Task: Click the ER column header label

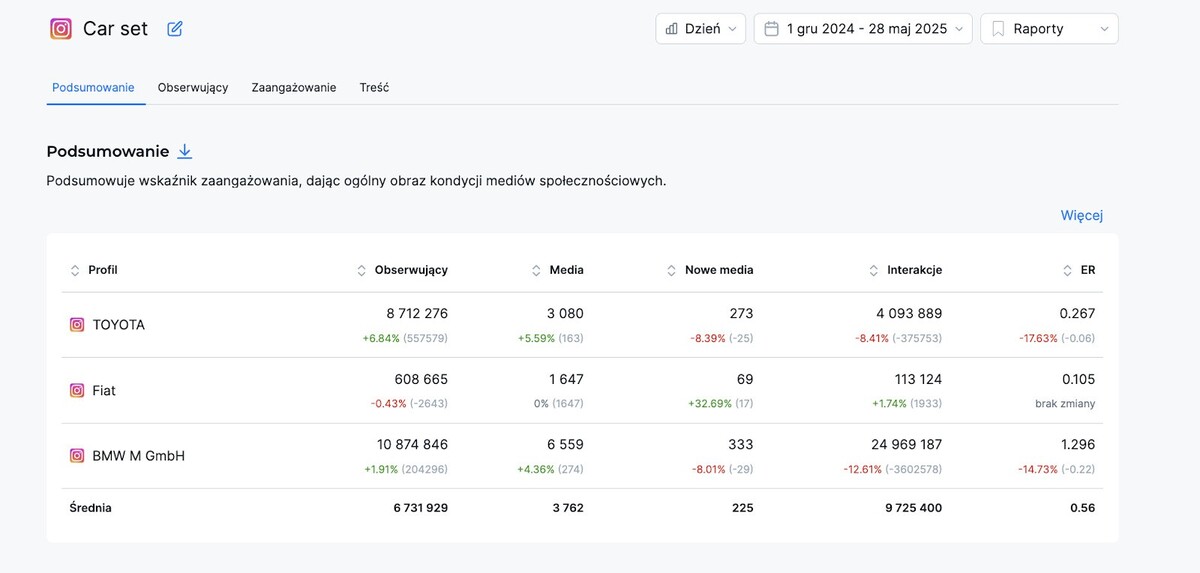Action: tap(1088, 270)
